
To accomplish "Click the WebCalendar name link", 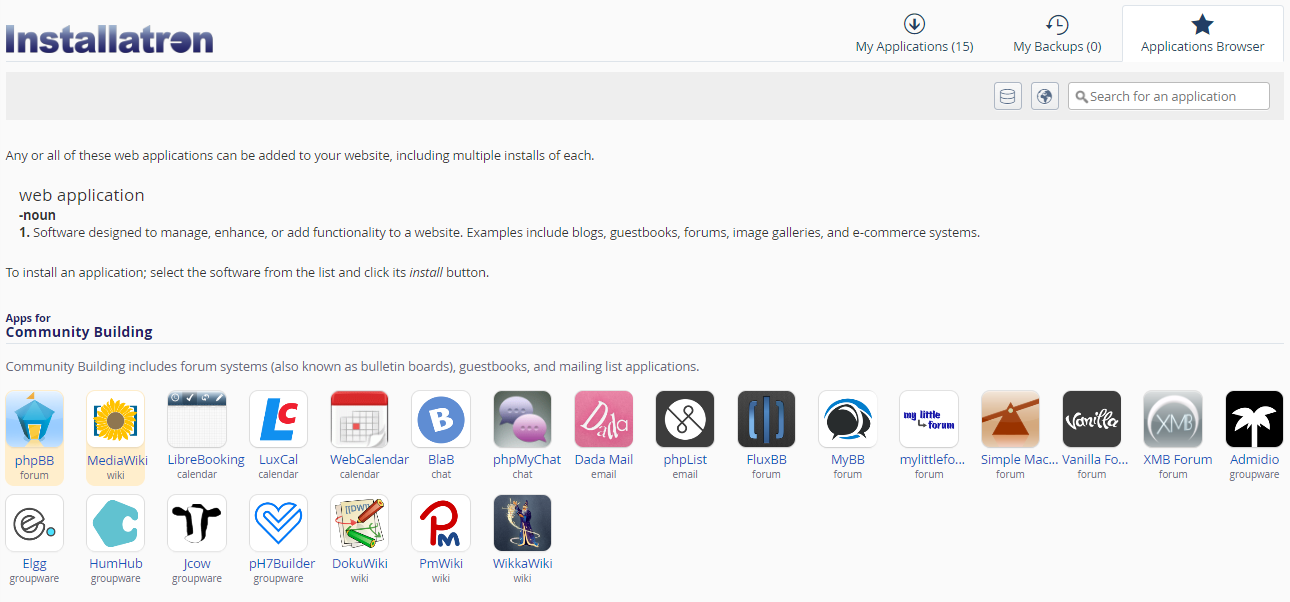I will [369, 460].
